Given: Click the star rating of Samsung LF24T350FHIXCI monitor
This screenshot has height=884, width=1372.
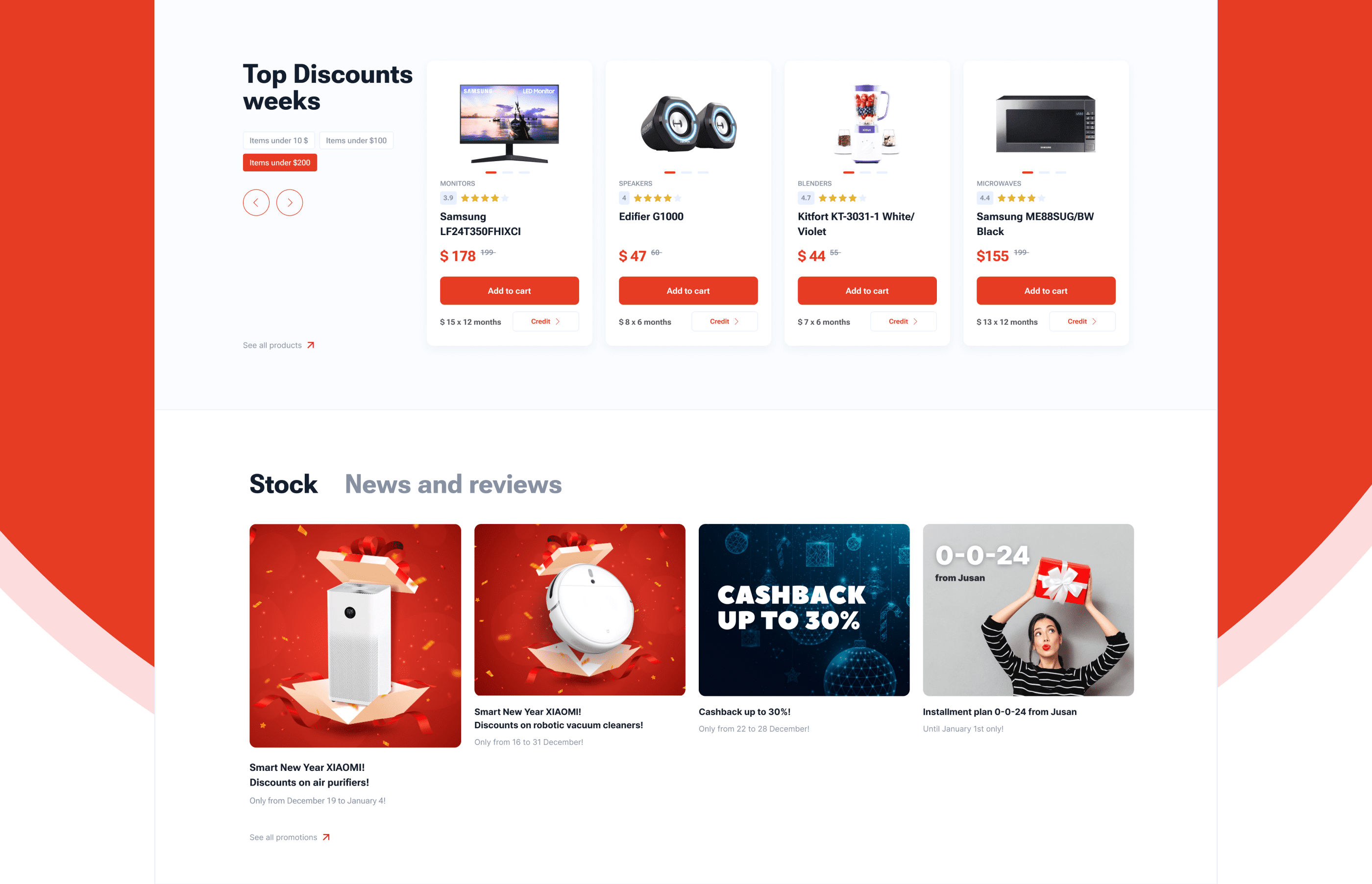Looking at the screenshot, I should click(x=485, y=198).
